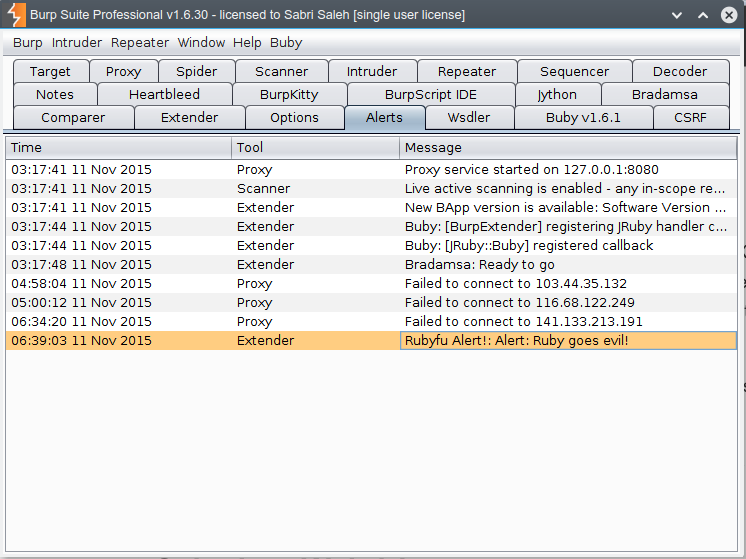Click the Burp Suite lightning logo icon
The image size is (746, 559).
click(15, 15)
